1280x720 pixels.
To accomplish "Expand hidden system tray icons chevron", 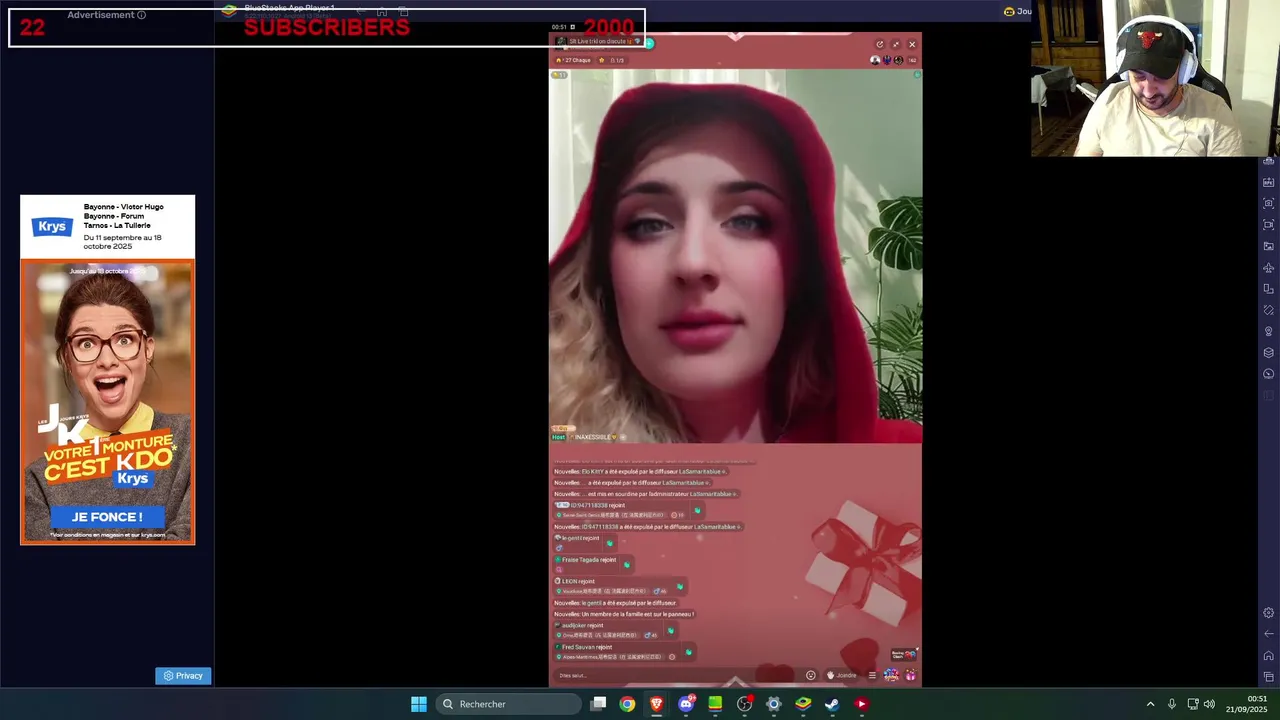I will tap(1150, 704).
